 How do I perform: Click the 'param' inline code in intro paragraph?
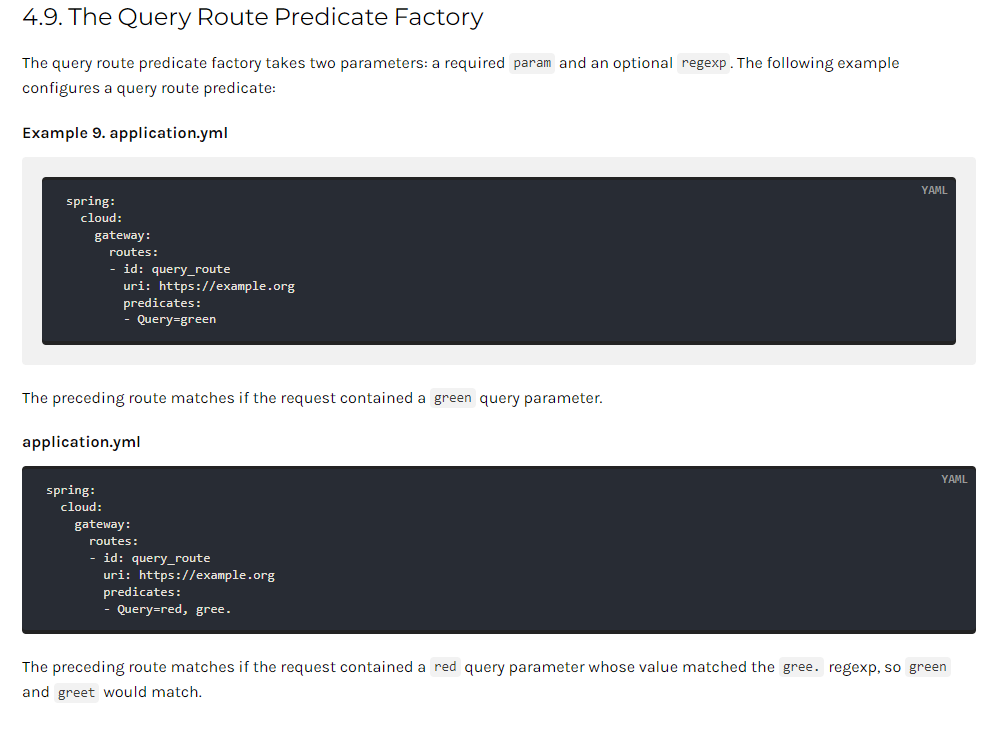pyautogui.click(x=532, y=63)
